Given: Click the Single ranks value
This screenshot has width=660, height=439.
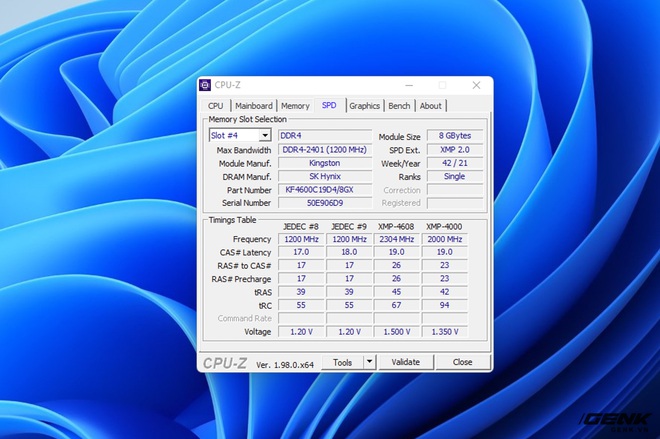Looking at the screenshot, I should pos(455,176).
